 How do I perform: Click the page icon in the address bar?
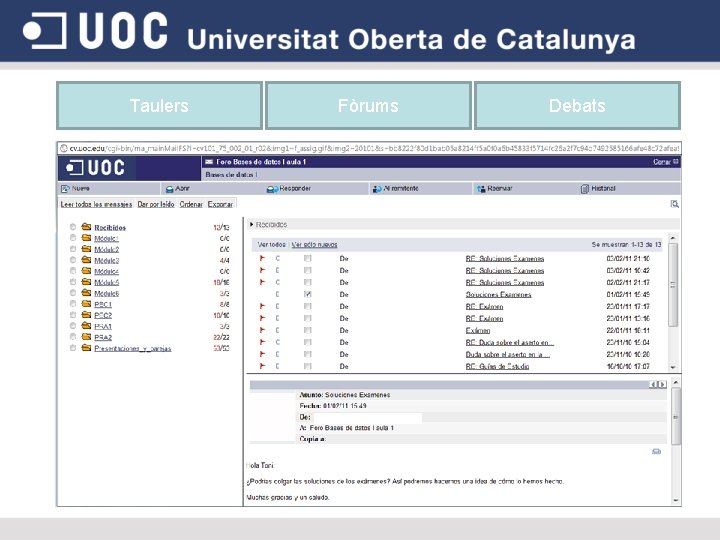coord(63,148)
